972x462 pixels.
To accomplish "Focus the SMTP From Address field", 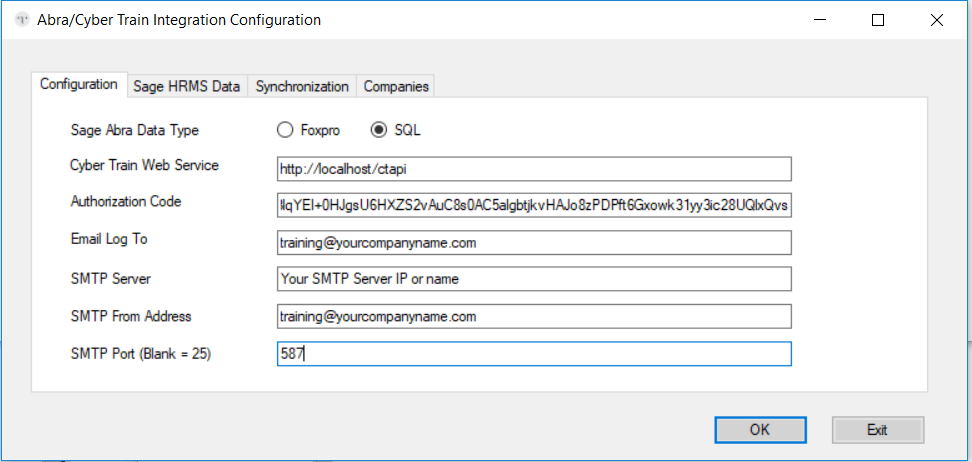I will (x=534, y=316).
